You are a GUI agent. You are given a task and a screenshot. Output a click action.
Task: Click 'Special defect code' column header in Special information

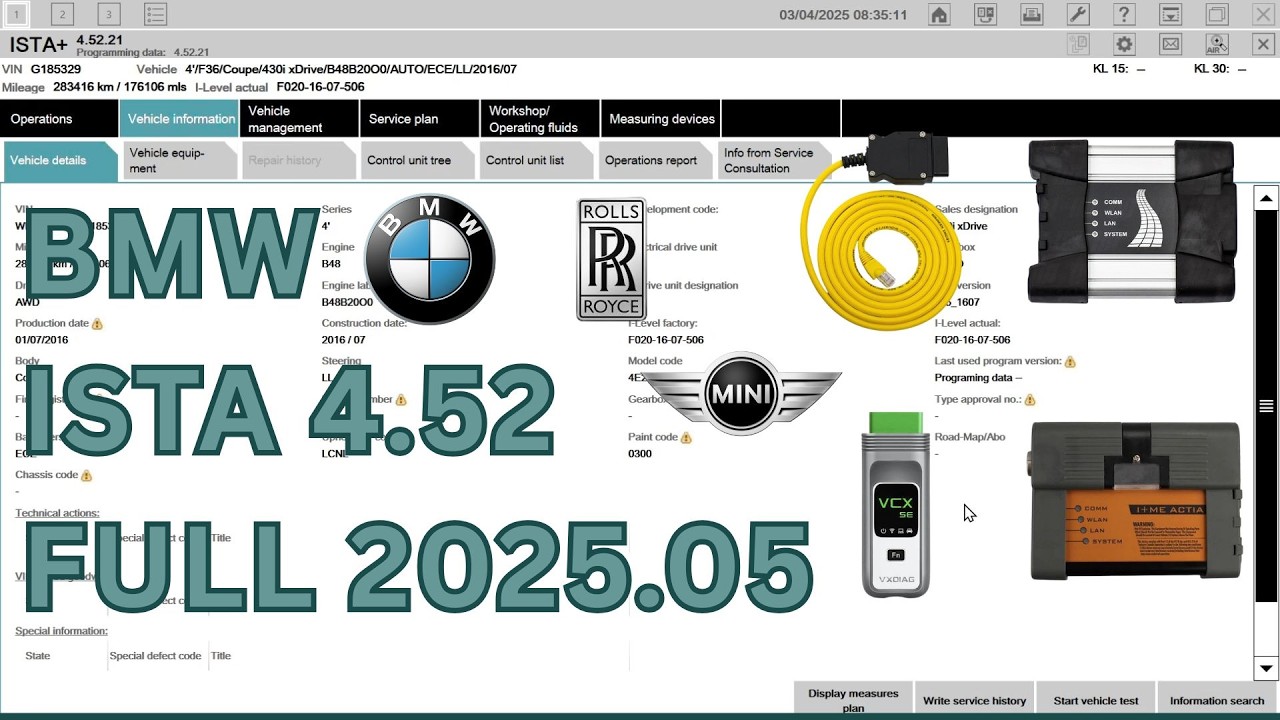click(155, 656)
